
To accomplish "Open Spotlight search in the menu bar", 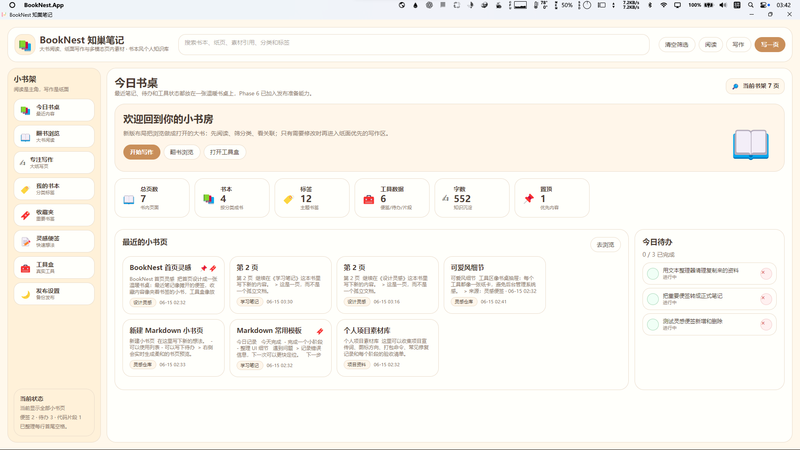I will pos(751,5).
